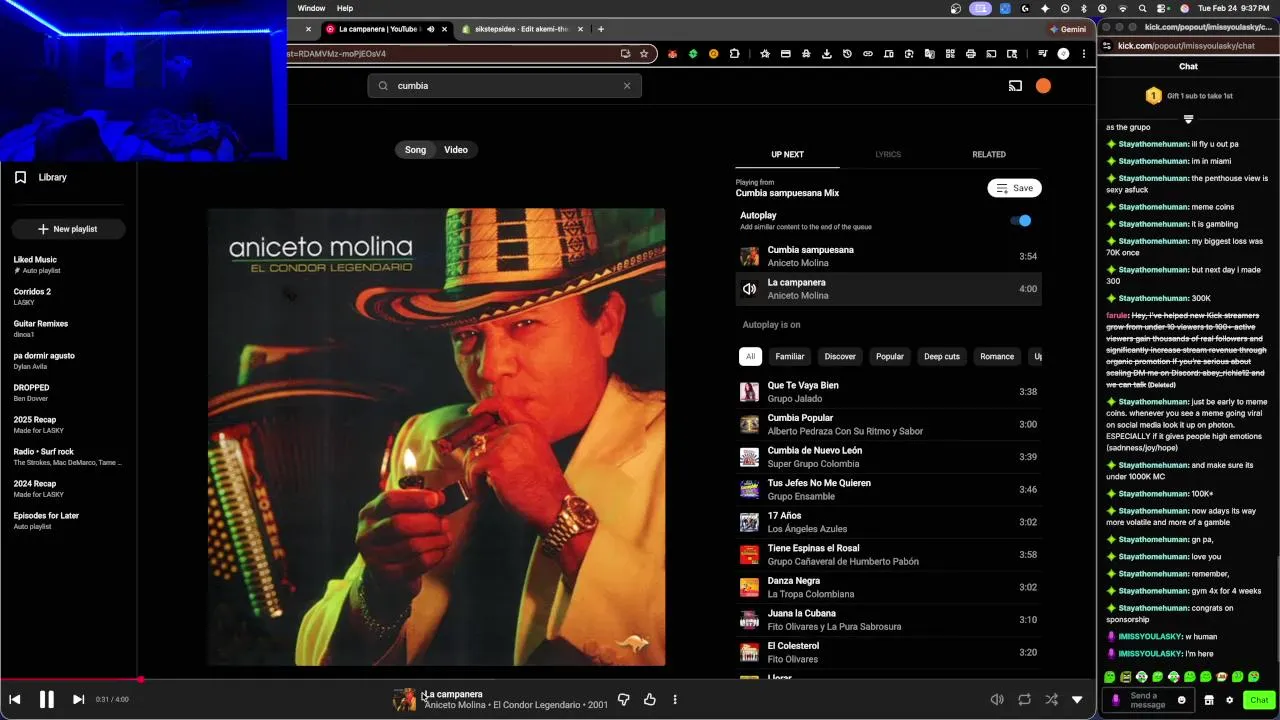This screenshot has height=720, width=1280.
Task: Click the cumbia search field
Action: click(x=504, y=86)
